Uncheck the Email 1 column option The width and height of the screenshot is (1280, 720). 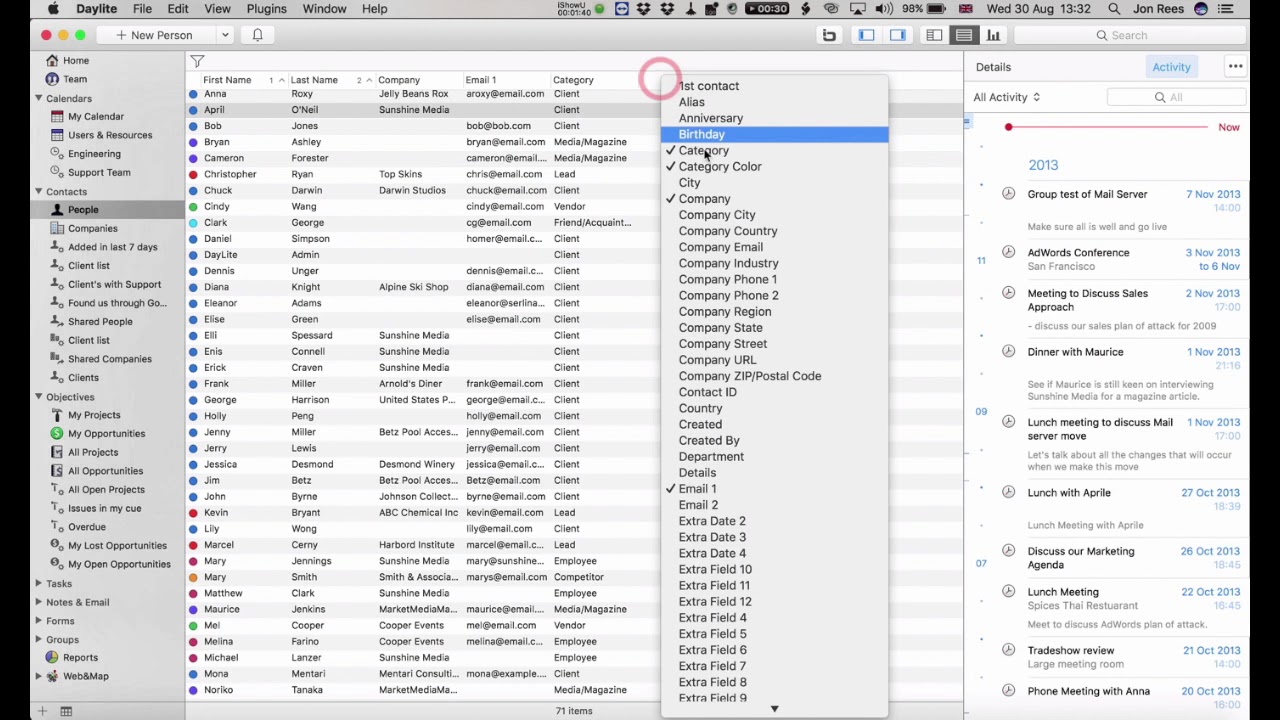point(773,489)
